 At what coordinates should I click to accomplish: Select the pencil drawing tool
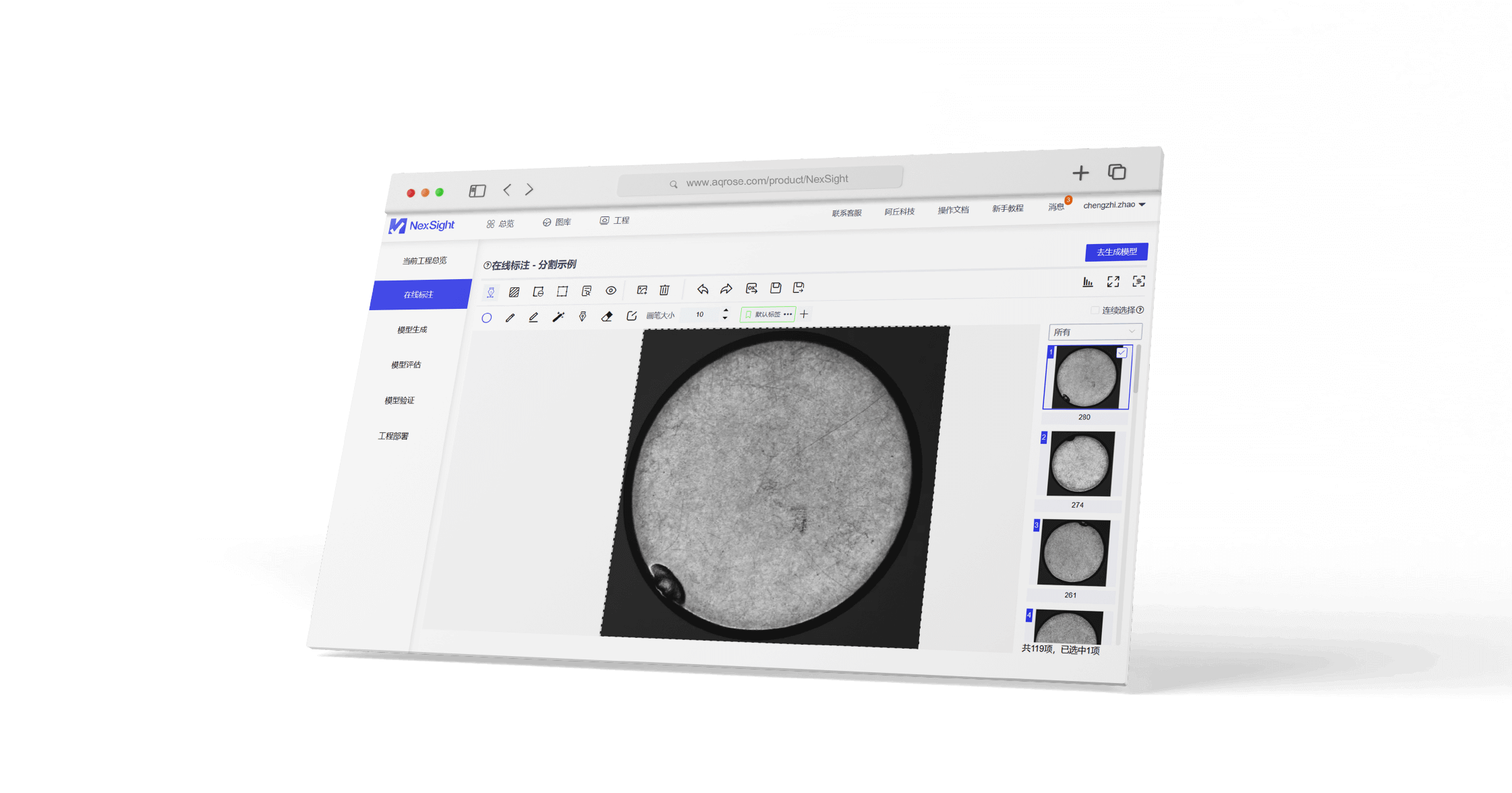coord(510,318)
